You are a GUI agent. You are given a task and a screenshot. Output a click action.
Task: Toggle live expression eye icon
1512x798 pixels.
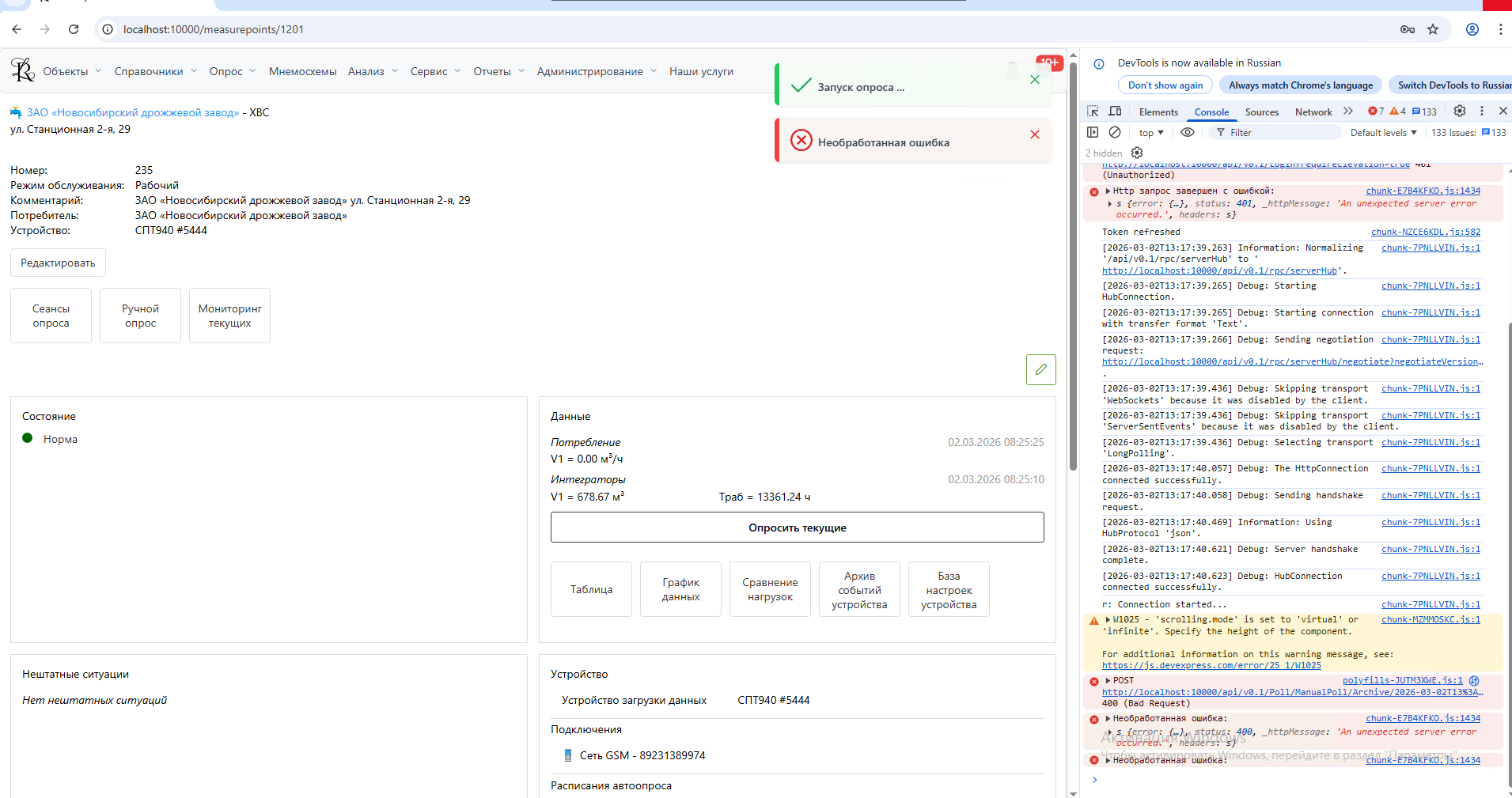pos(1188,132)
